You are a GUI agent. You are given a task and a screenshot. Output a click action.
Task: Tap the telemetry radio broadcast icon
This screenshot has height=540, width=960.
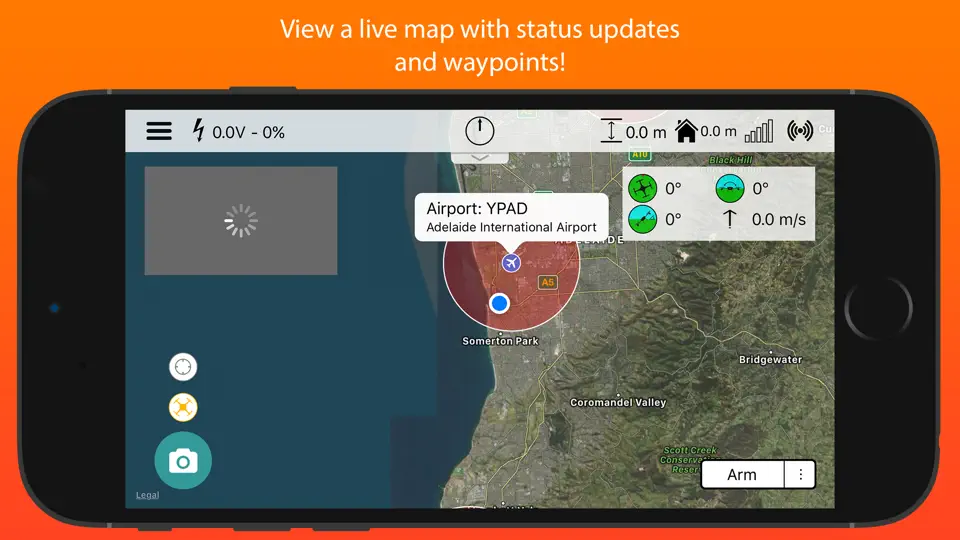point(800,130)
